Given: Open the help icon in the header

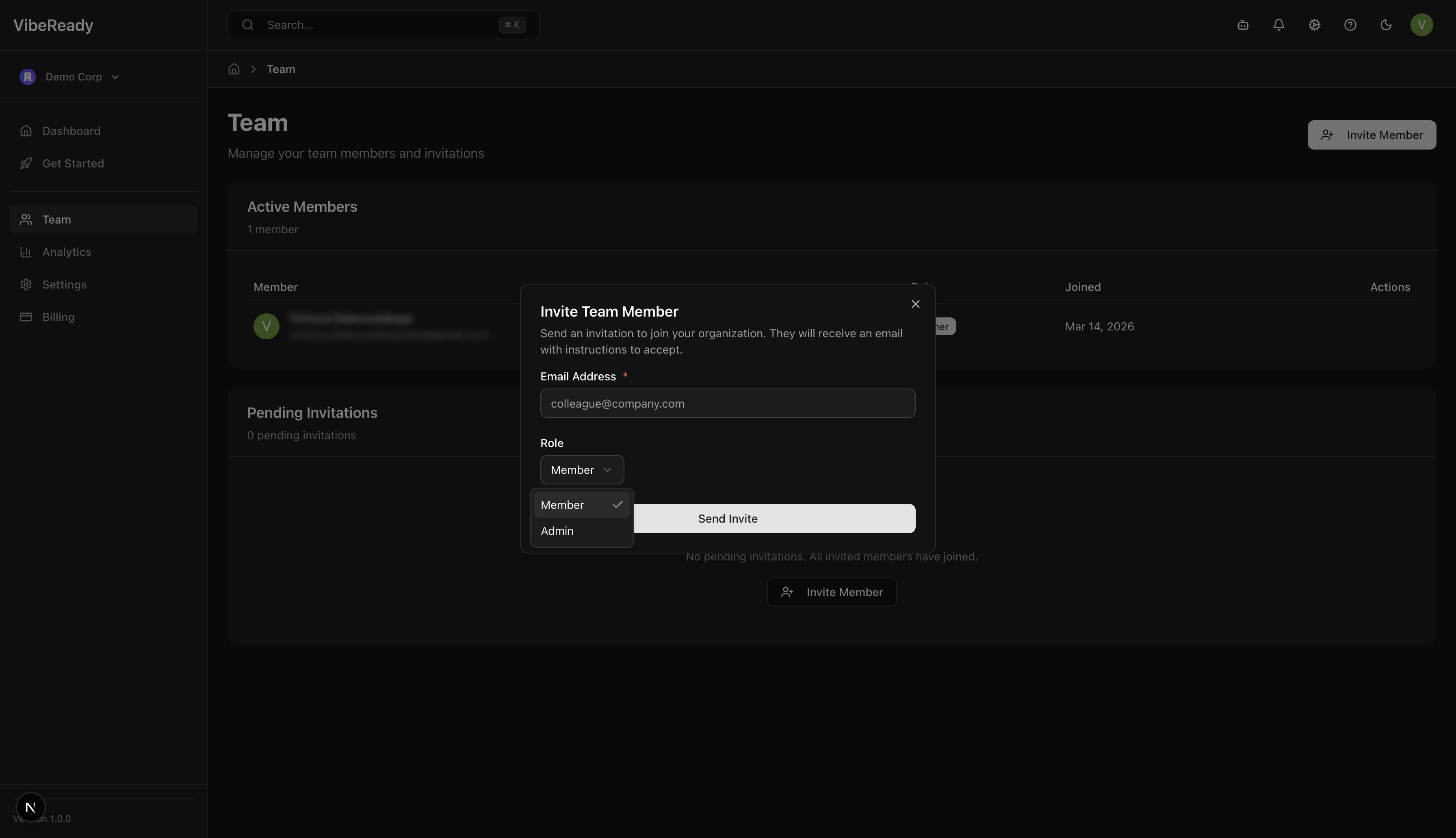Looking at the screenshot, I should 1350,25.
